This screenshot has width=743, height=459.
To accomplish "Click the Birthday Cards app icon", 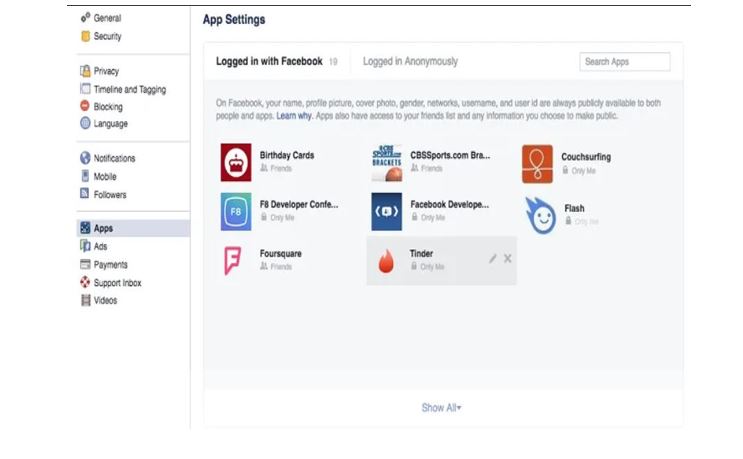I will point(236,163).
